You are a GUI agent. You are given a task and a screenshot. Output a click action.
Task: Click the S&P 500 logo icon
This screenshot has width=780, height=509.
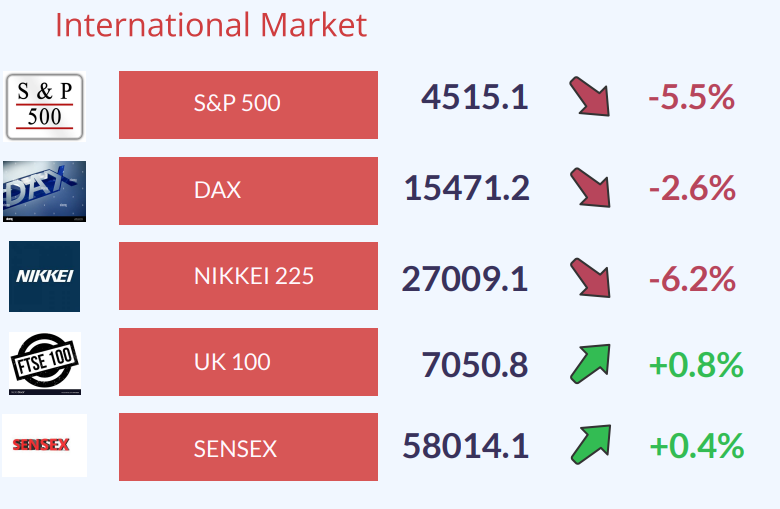click(44, 106)
